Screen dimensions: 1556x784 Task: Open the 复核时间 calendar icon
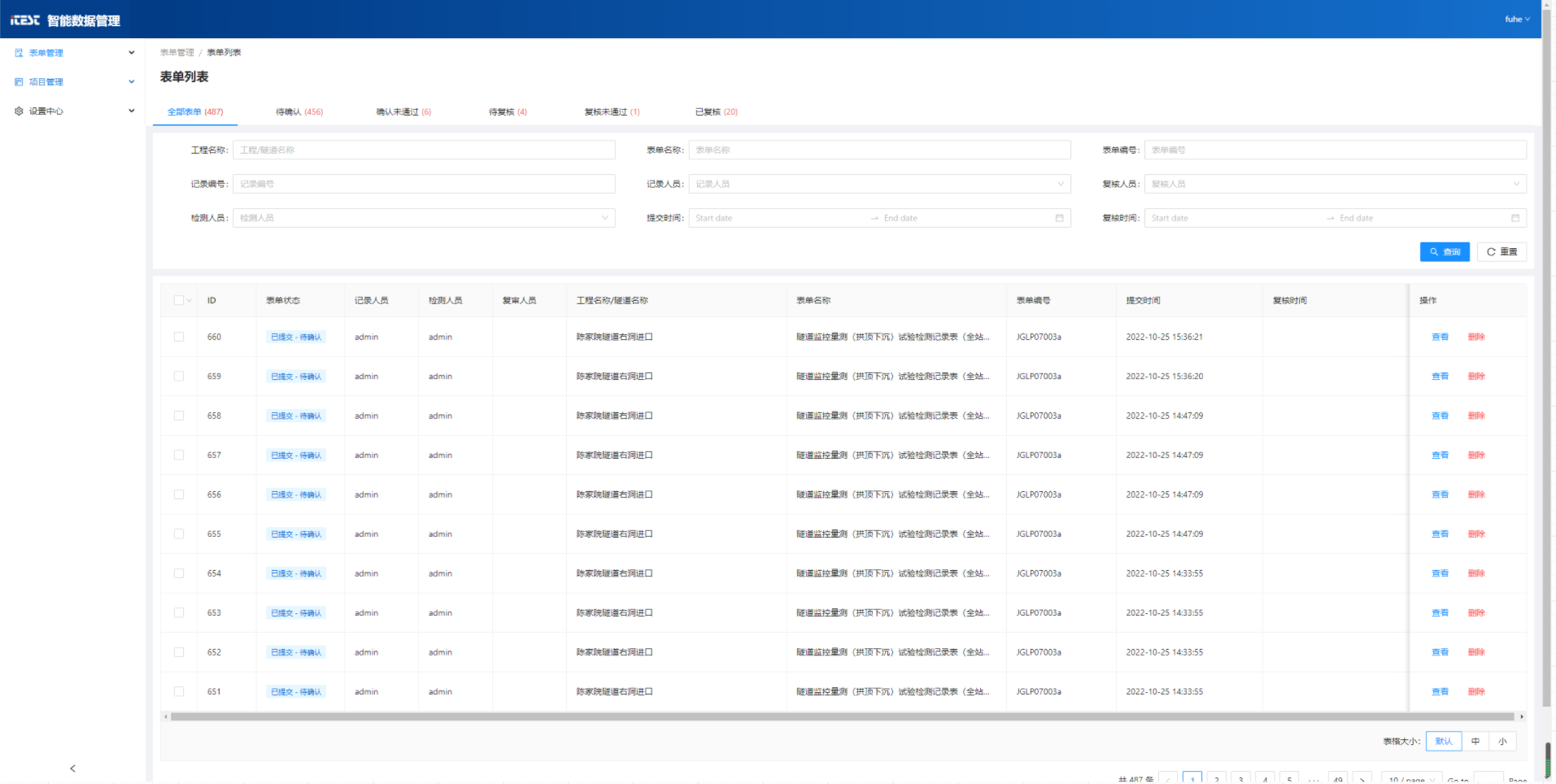point(1515,218)
